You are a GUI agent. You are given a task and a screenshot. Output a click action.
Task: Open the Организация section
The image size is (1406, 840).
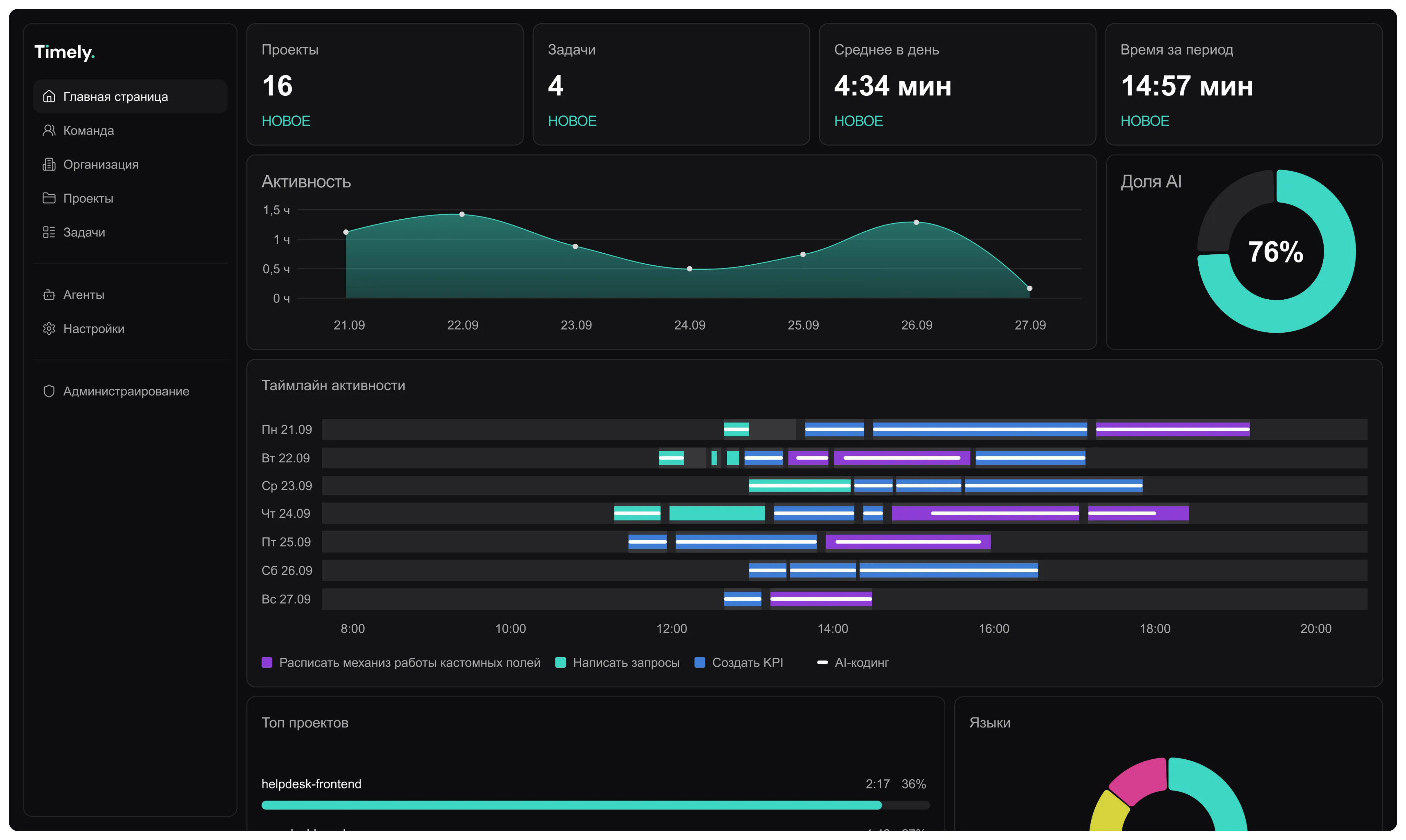(130, 165)
